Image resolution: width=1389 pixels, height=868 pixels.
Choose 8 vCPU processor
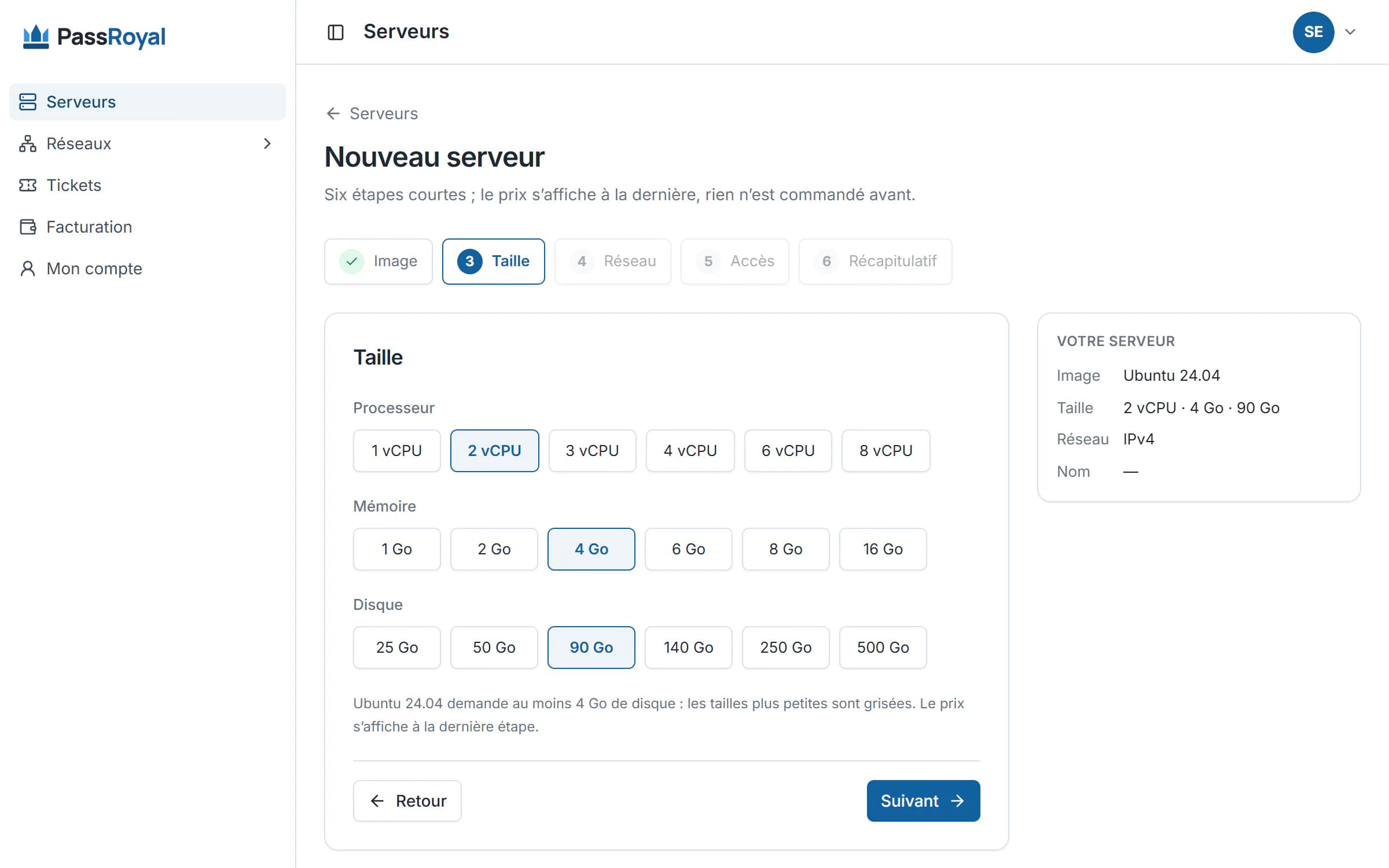(x=886, y=451)
